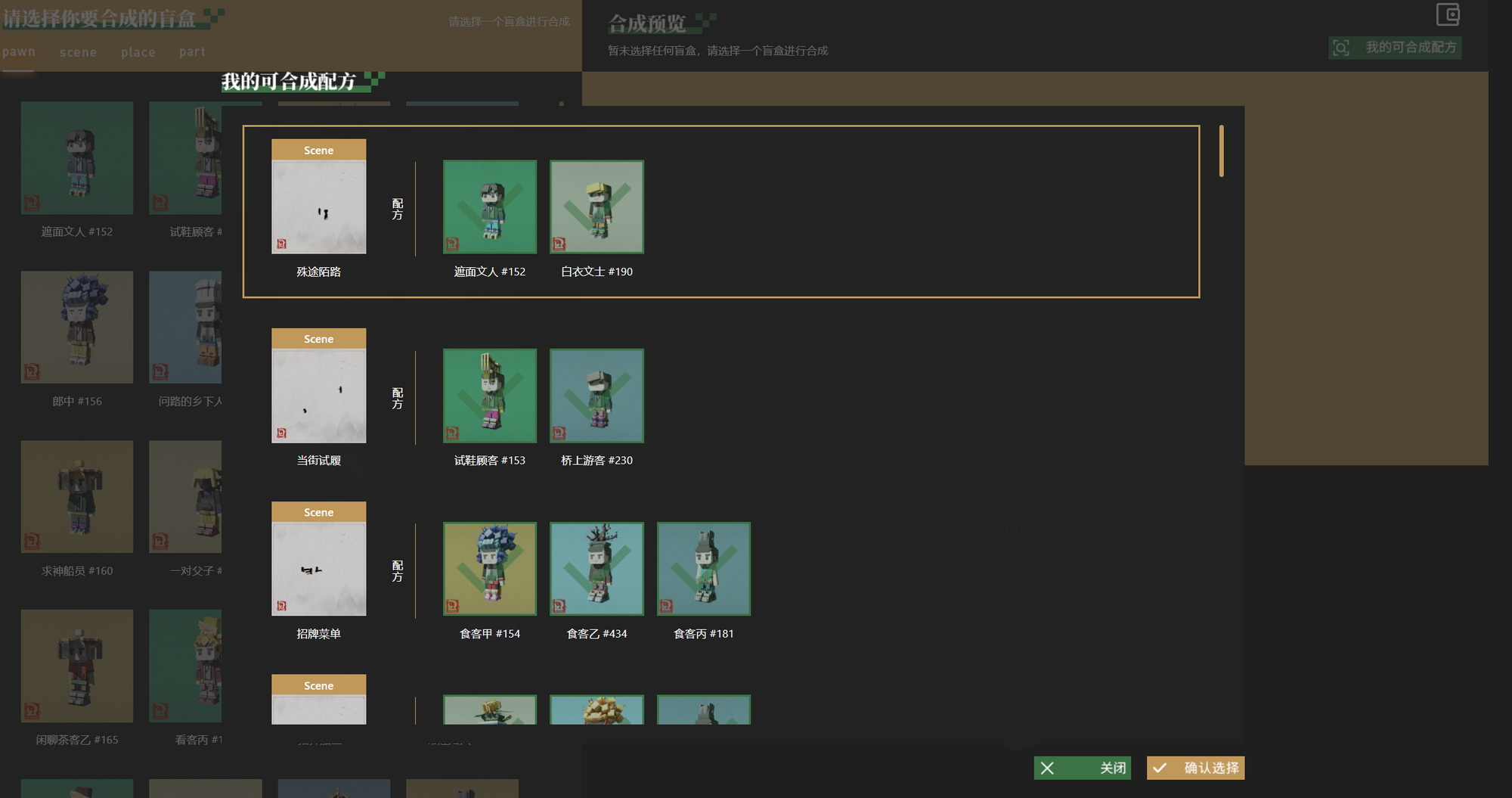Switch to the scene tab

(79, 52)
